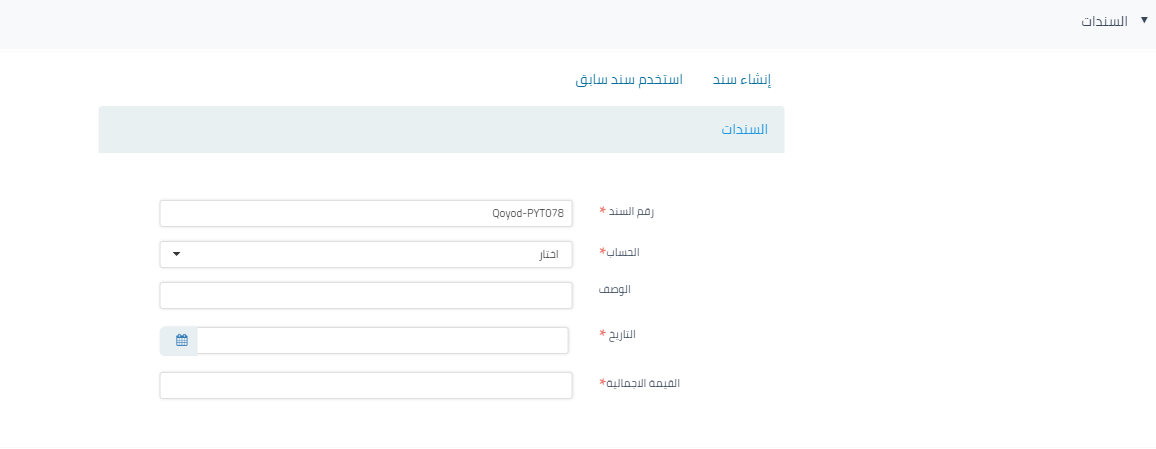Click the السندات header title at top
The image size is (1156, 449).
(x=1104, y=21)
